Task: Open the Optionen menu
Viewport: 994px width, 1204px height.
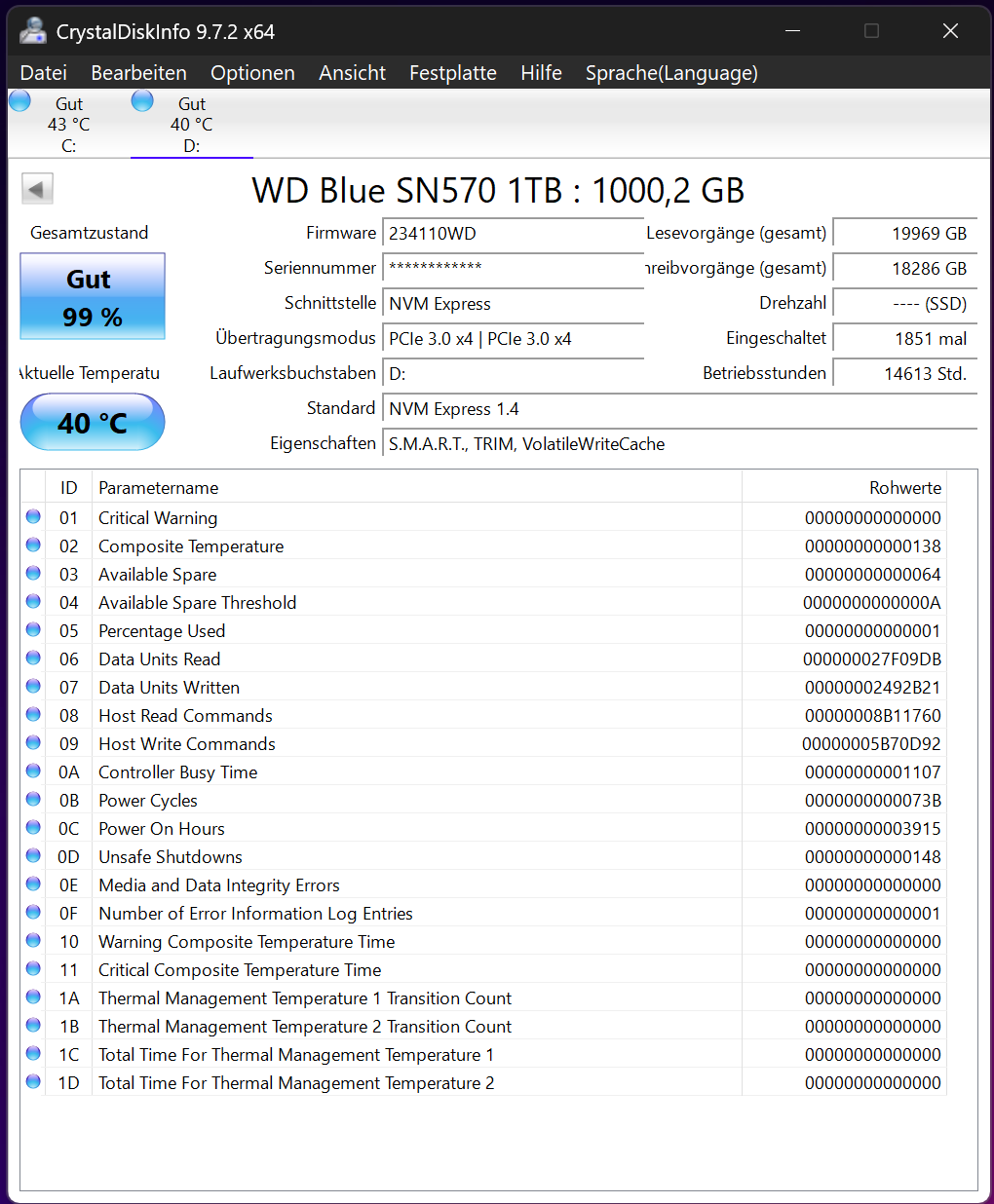Action: tap(252, 73)
